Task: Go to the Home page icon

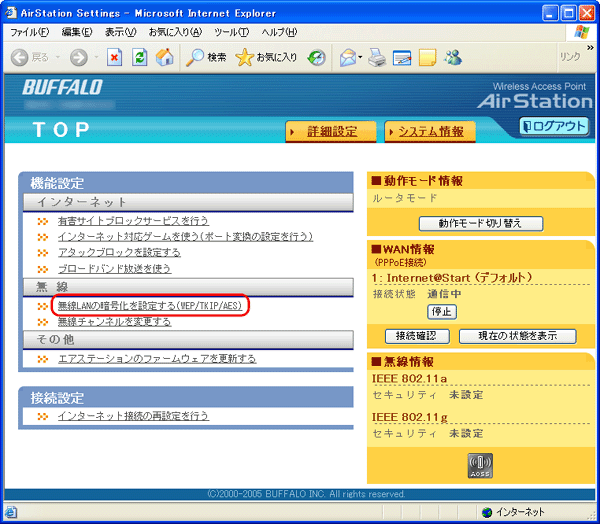Action: (x=165, y=57)
